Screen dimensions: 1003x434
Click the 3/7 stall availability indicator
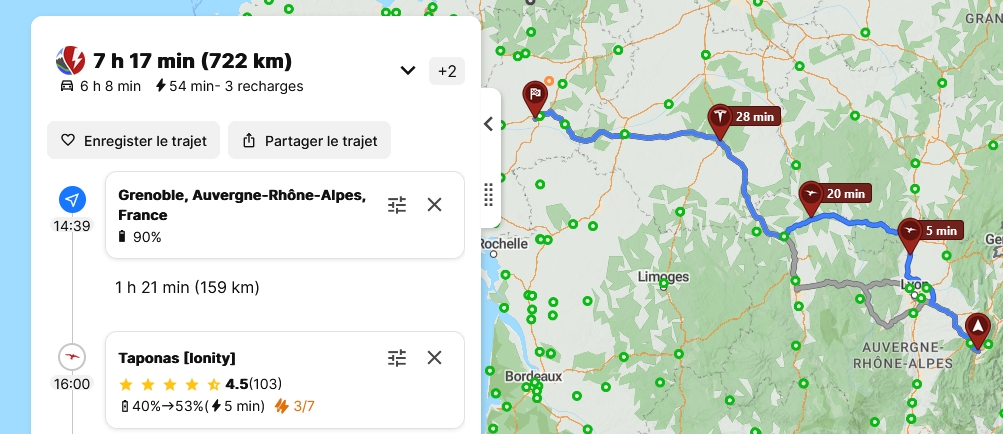[295, 406]
